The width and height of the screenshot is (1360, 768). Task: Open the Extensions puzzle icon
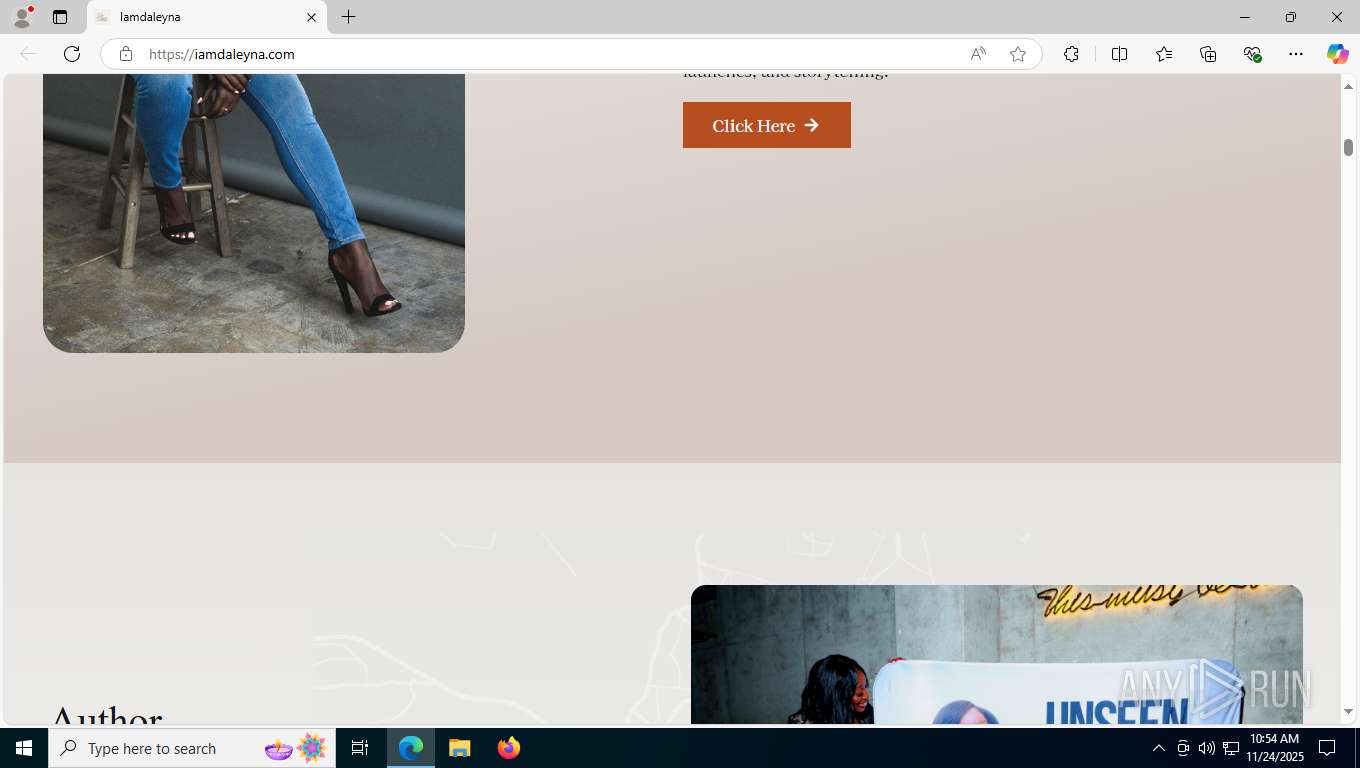pos(1071,54)
